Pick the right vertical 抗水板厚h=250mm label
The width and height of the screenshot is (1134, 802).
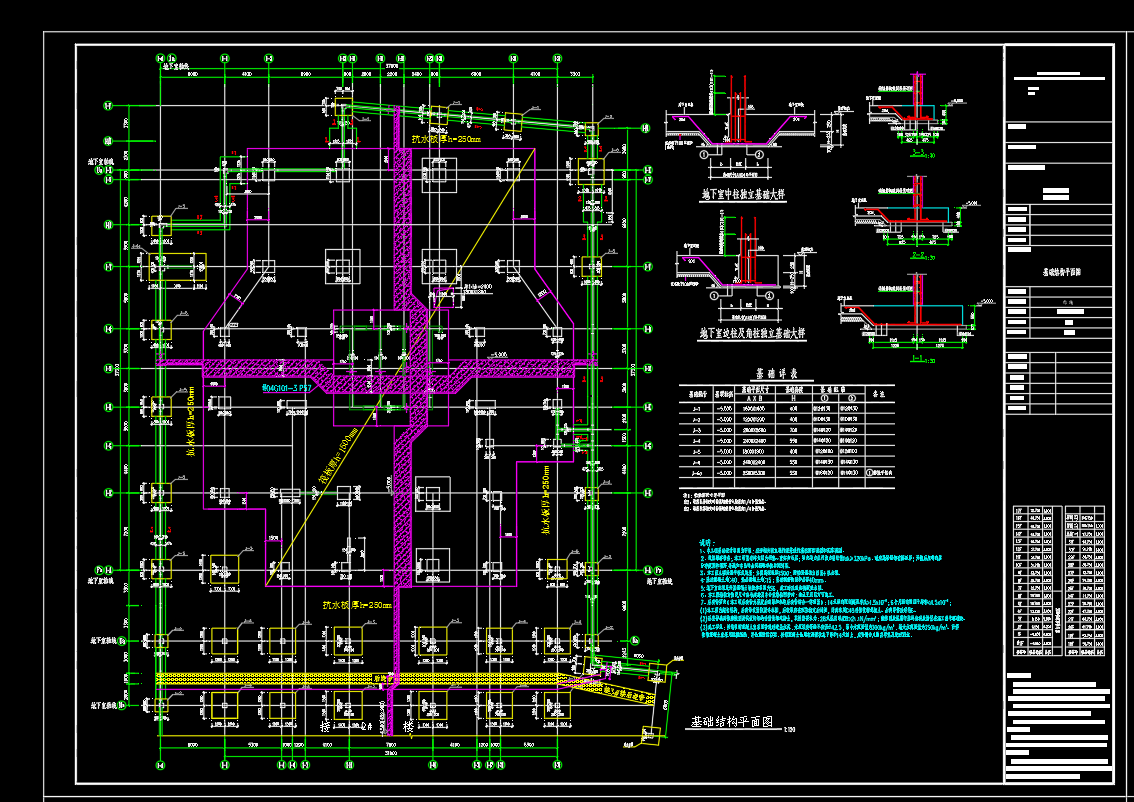545,499
